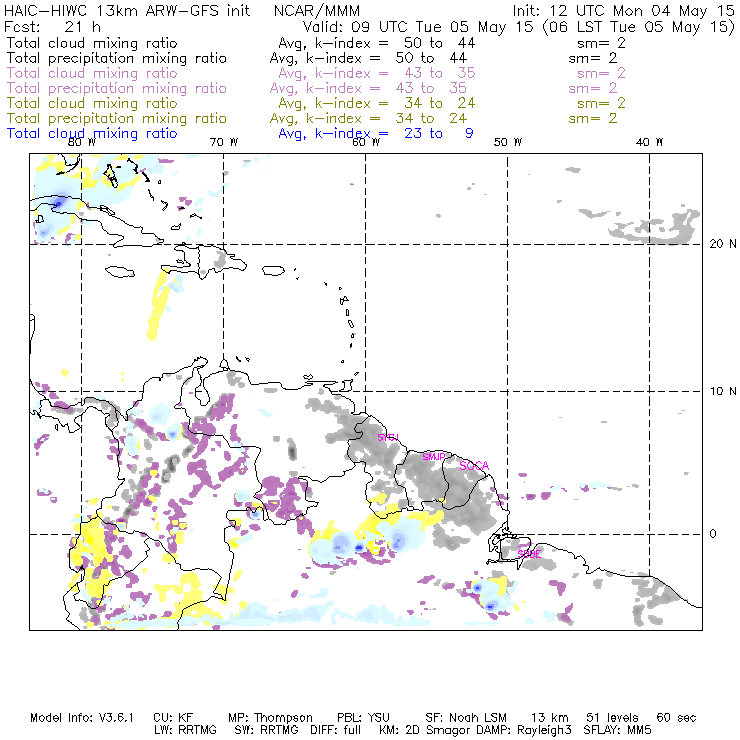Select purple 'Total precipitation mixing ratio' legend label

click(x=117, y=89)
